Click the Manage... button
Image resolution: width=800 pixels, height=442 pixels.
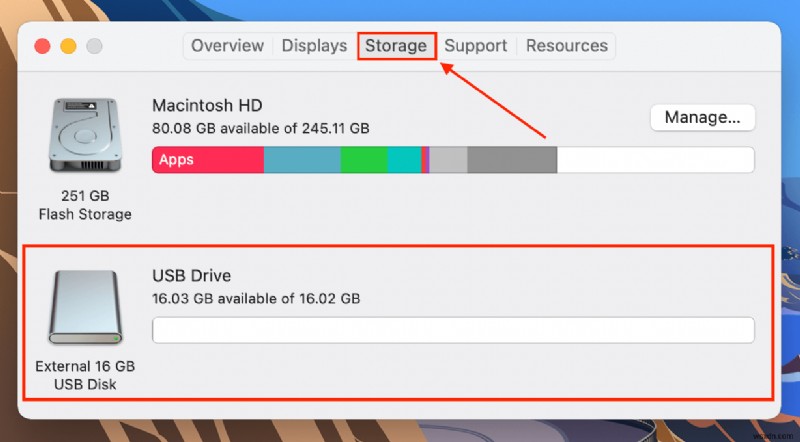point(702,118)
